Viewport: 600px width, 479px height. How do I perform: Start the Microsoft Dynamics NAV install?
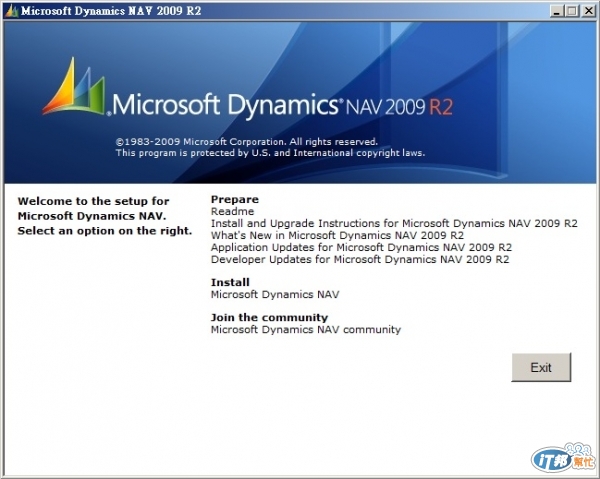(x=275, y=295)
